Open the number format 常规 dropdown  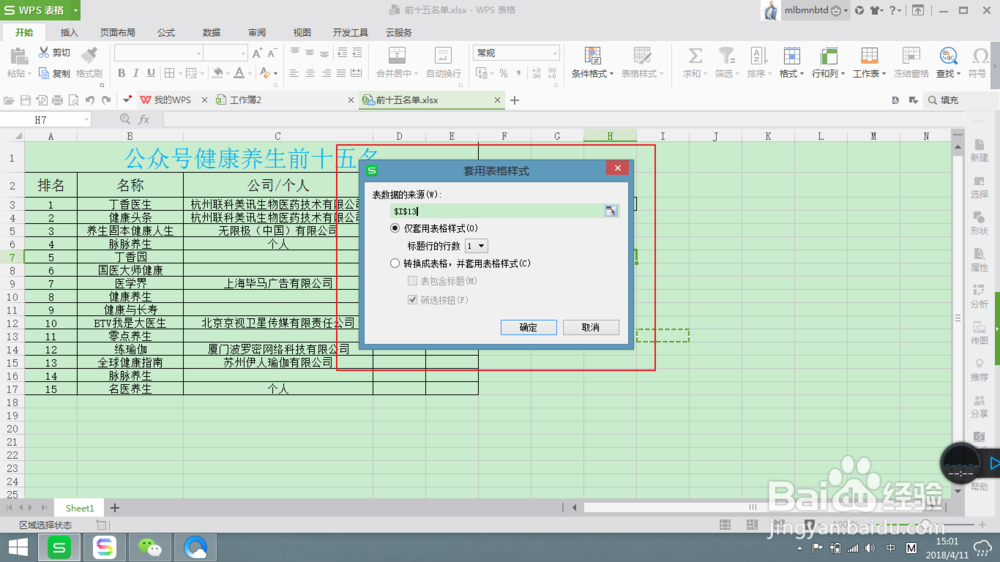tap(555, 53)
